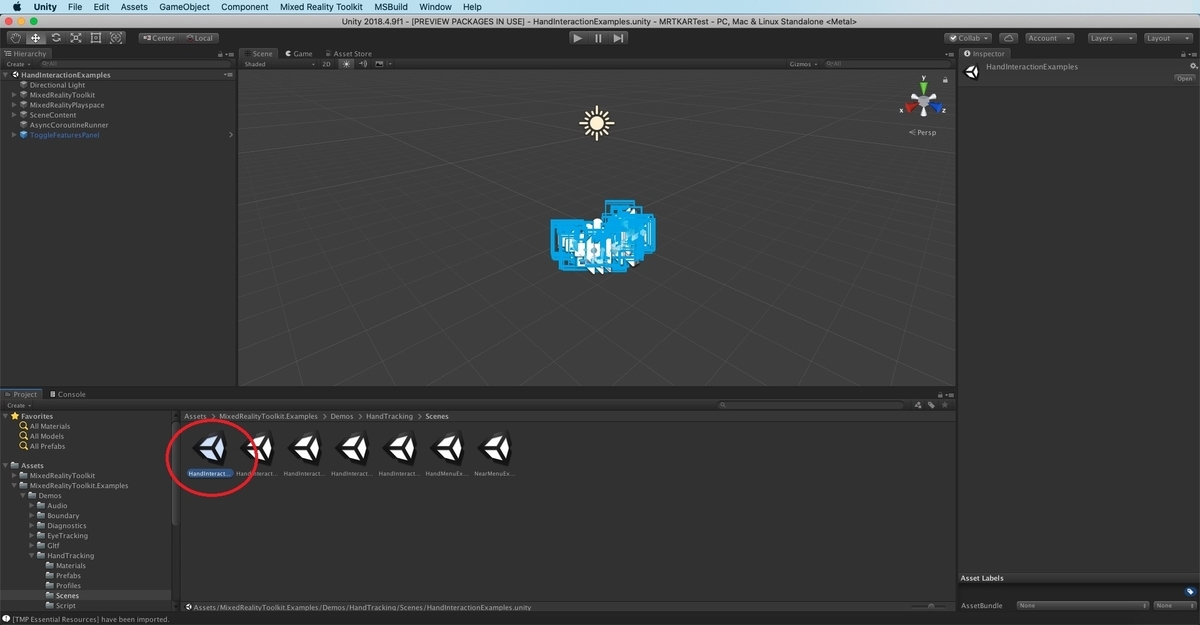Select the Hand tool in toolbar
Viewport: 1200px width, 625px height.
tap(15, 38)
